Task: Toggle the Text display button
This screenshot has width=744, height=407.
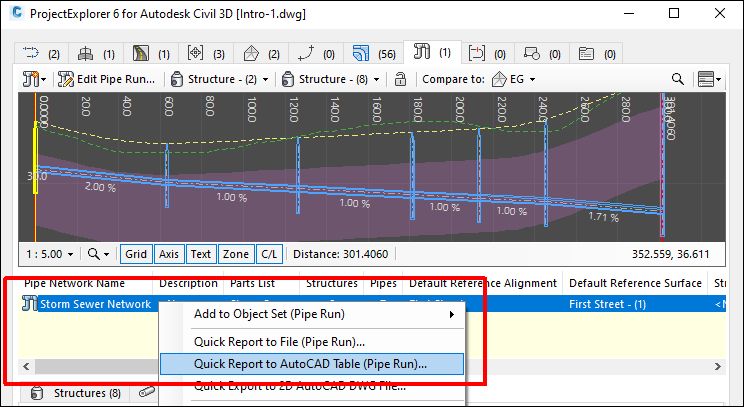Action: (x=201, y=254)
